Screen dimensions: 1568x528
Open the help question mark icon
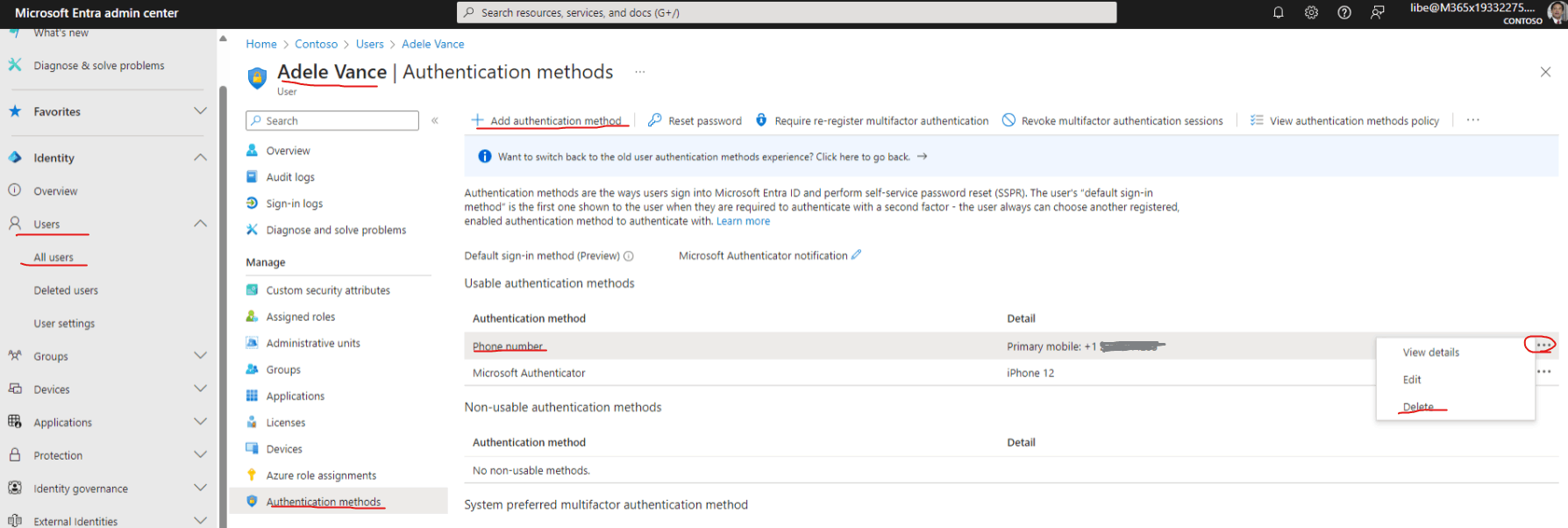click(x=1344, y=12)
